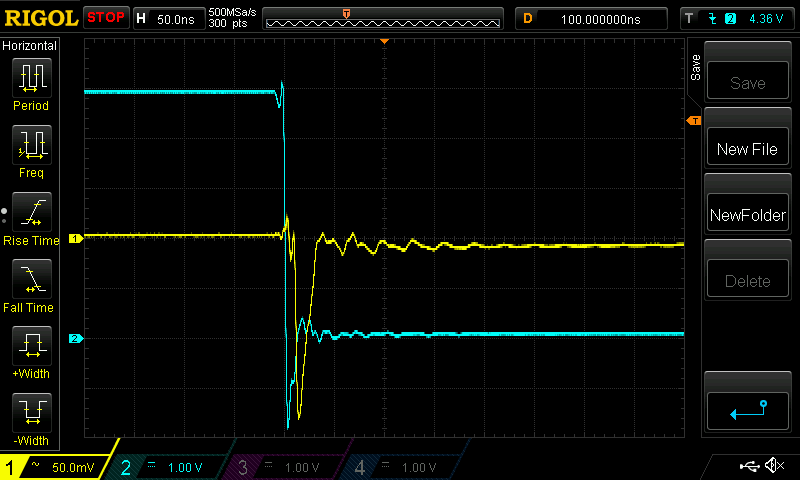Select channel 1 50.0mV tab
Viewport: 800px width, 480px height.
coord(55,467)
